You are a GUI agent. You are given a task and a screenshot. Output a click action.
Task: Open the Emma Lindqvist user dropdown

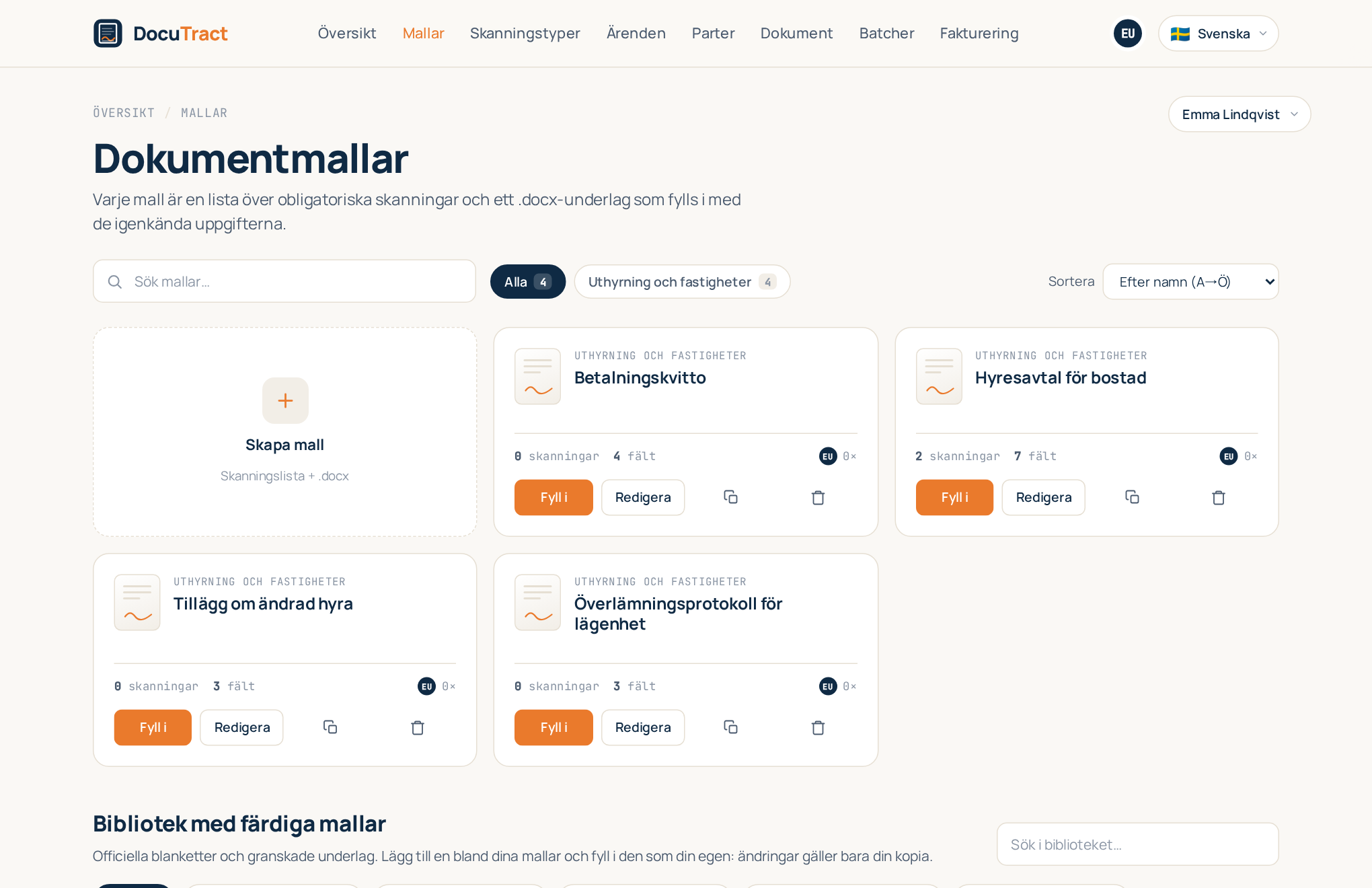point(1240,114)
